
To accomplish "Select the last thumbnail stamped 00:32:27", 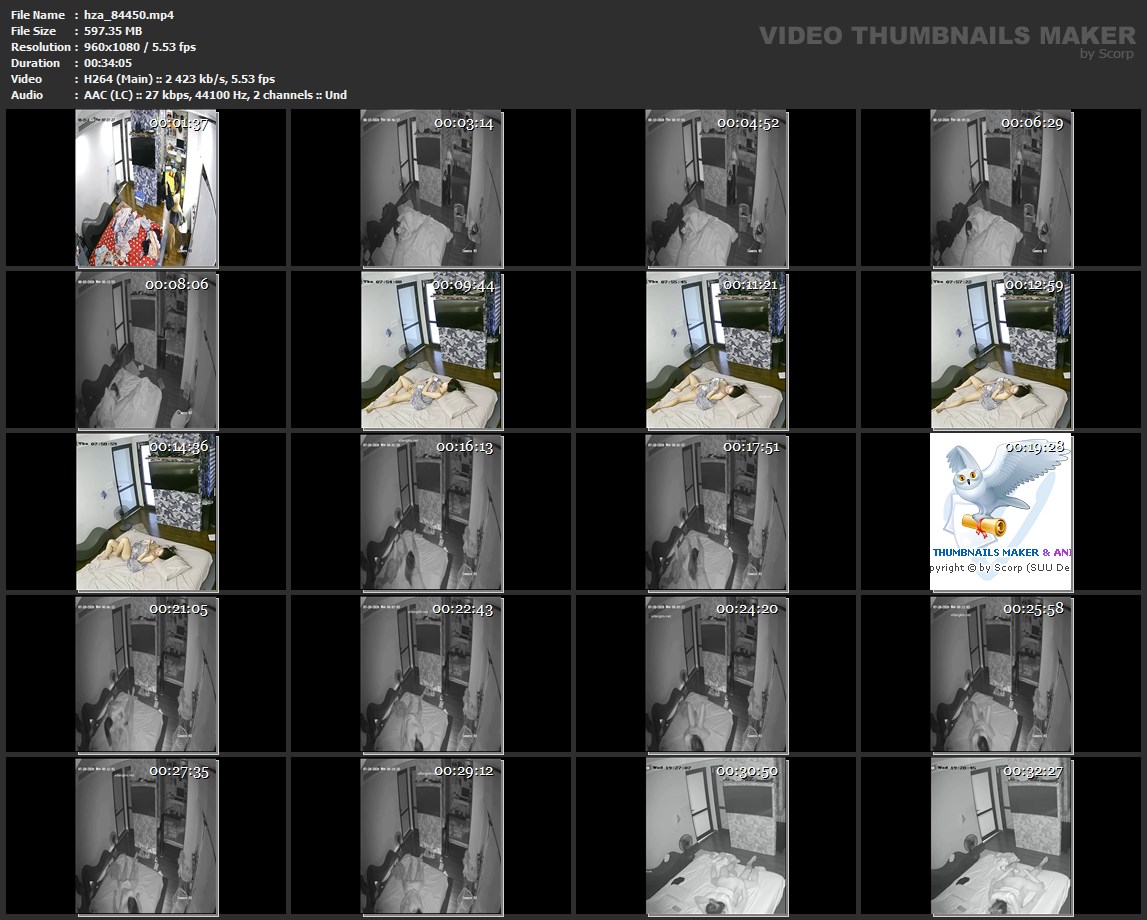I will point(1001,836).
